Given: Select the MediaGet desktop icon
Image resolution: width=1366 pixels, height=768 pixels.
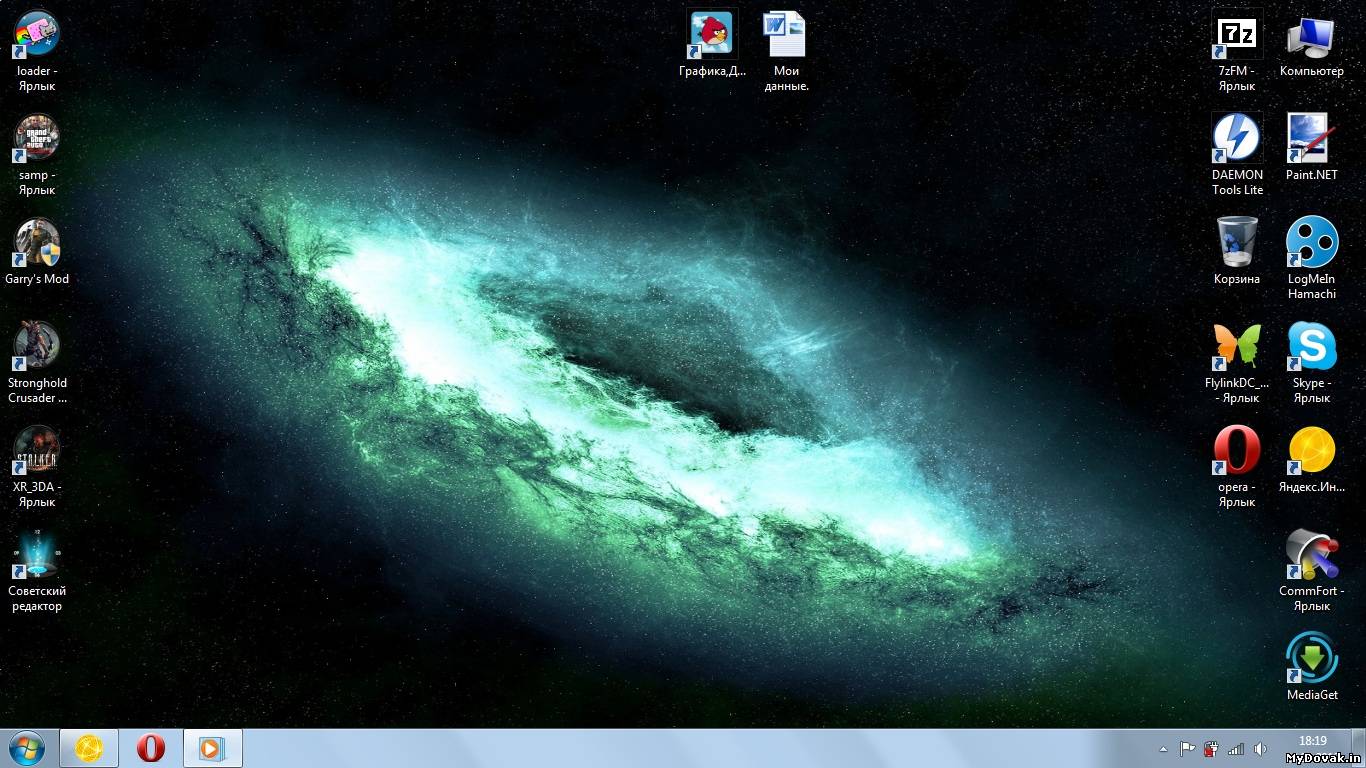Looking at the screenshot, I should [1311, 657].
